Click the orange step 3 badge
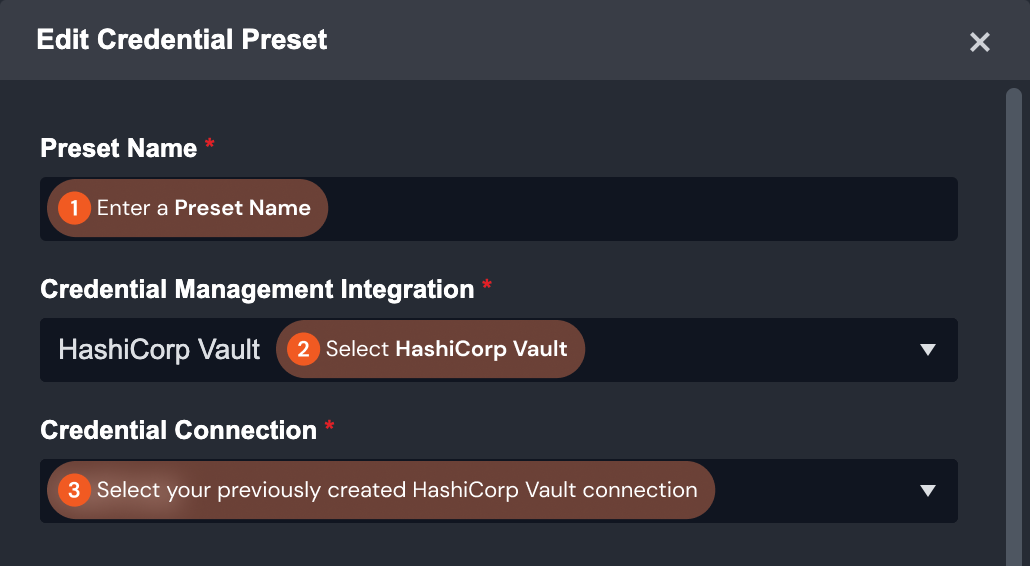The image size is (1030, 566). pyautogui.click(x=74, y=490)
